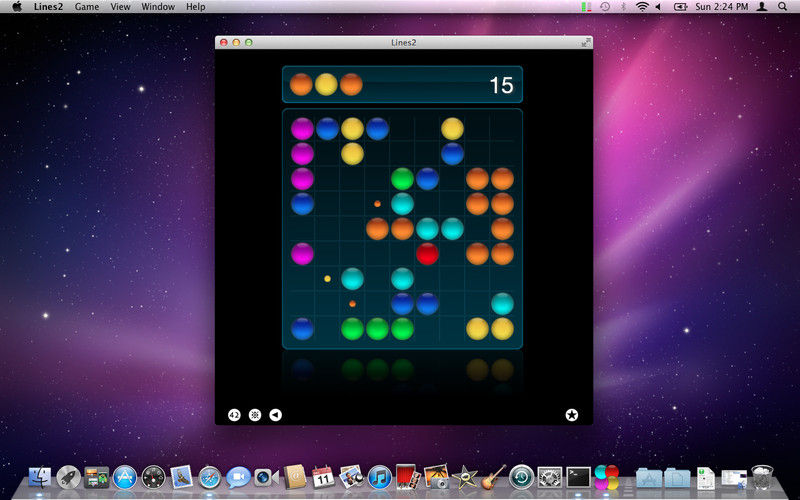Open the second folder stack in Dock
800x500 pixels.
tap(677, 478)
